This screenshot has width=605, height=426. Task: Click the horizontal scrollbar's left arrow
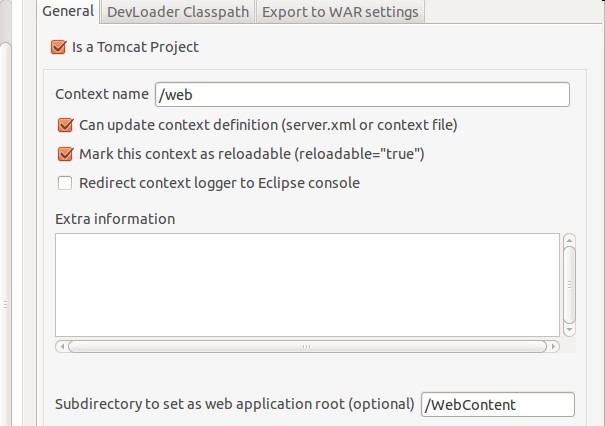click(62, 346)
